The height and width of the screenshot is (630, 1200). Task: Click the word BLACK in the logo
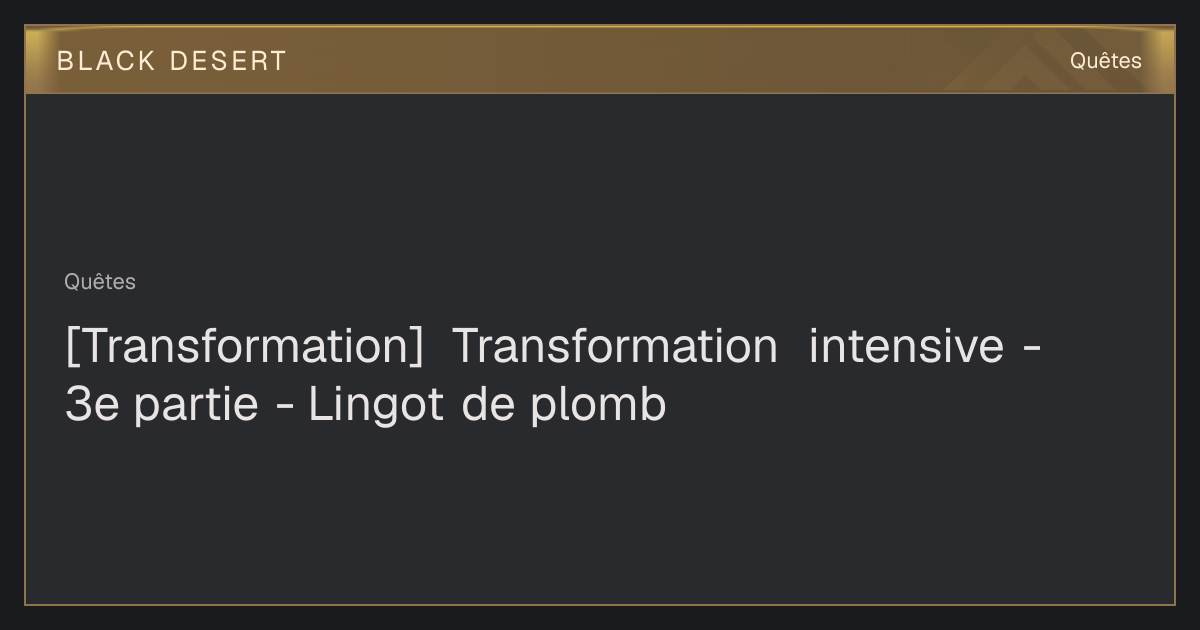106,61
